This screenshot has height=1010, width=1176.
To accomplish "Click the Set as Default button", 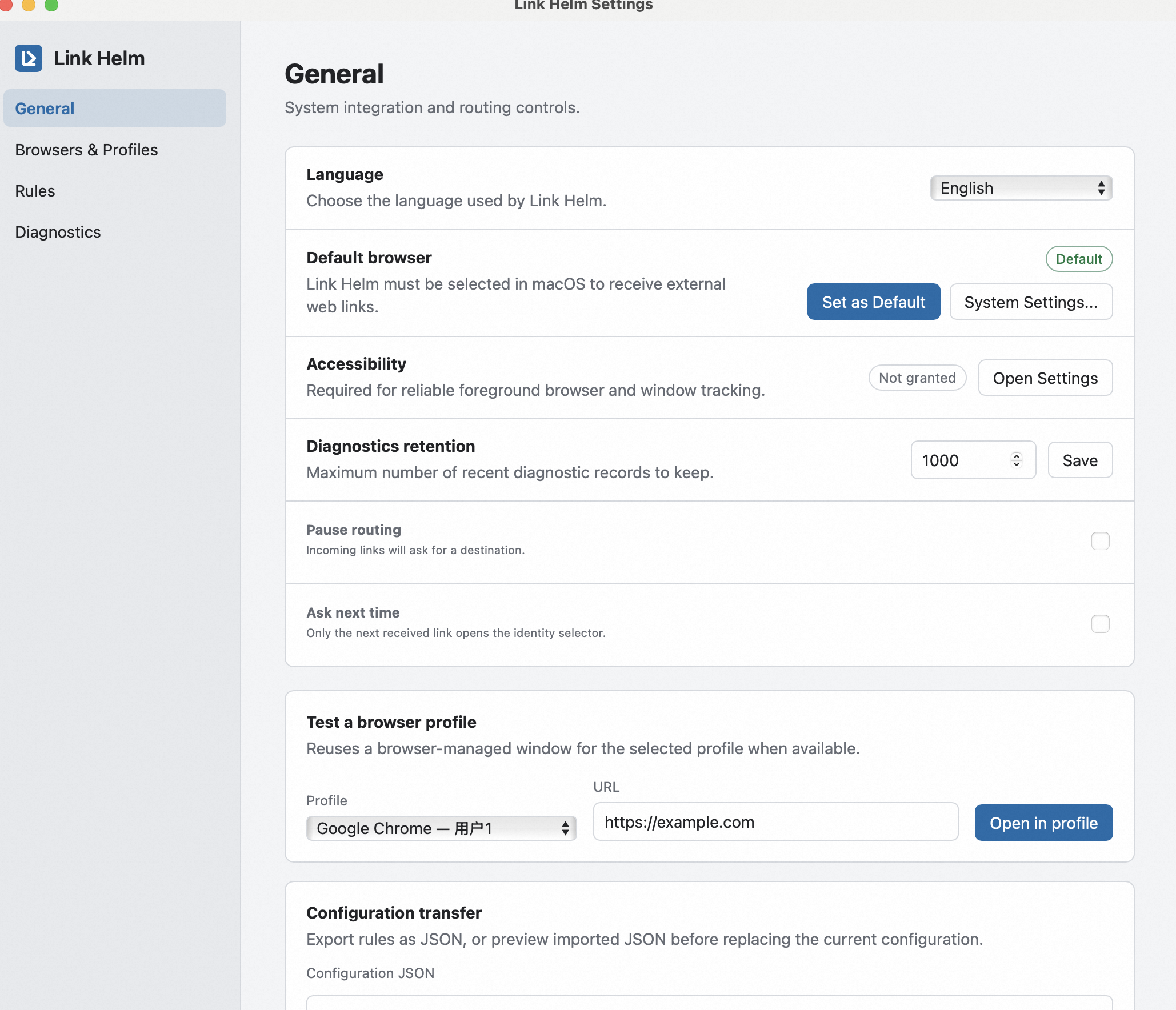I will tap(874, 302).
